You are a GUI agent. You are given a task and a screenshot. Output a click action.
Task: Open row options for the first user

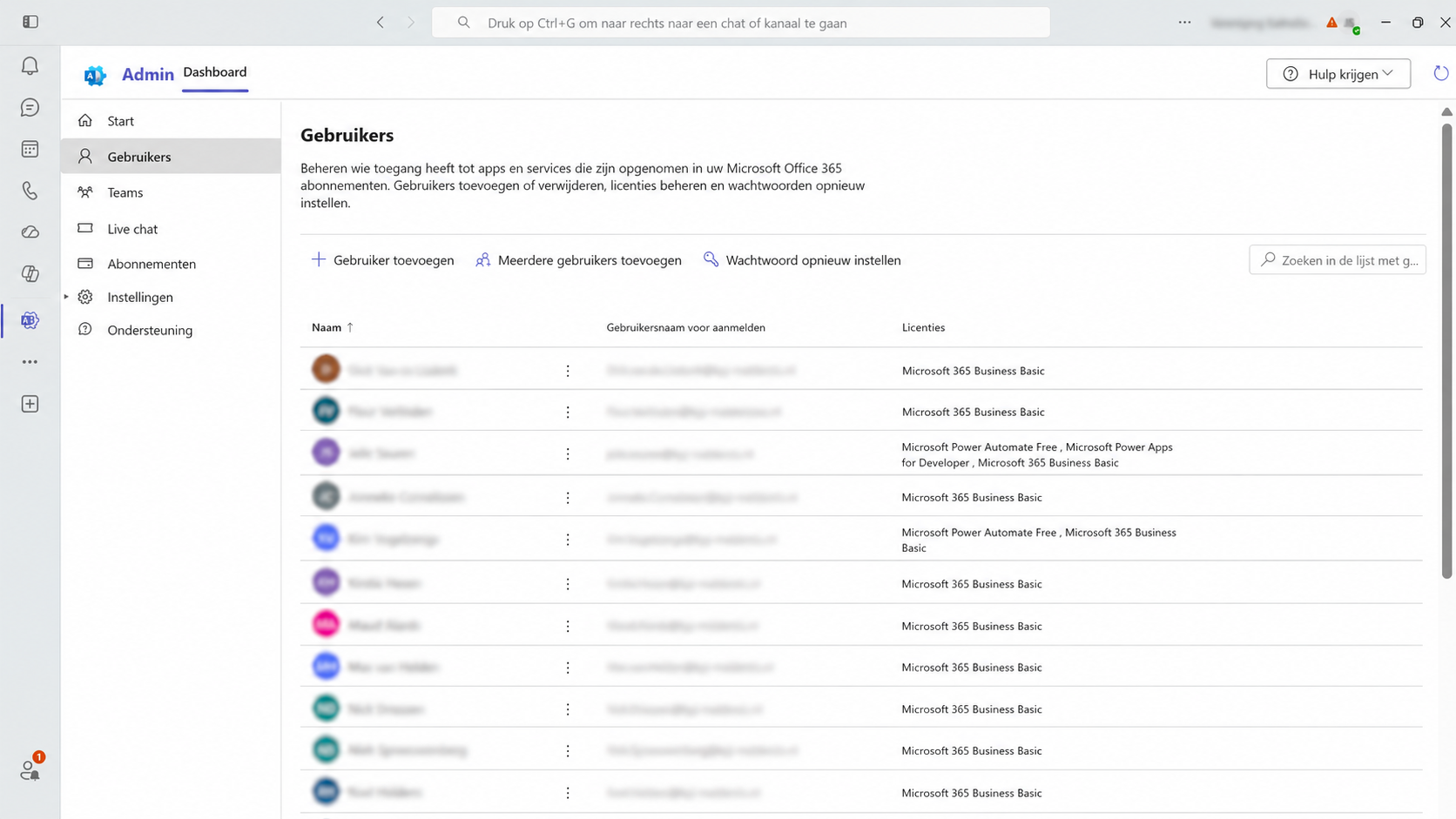point(568,371)
